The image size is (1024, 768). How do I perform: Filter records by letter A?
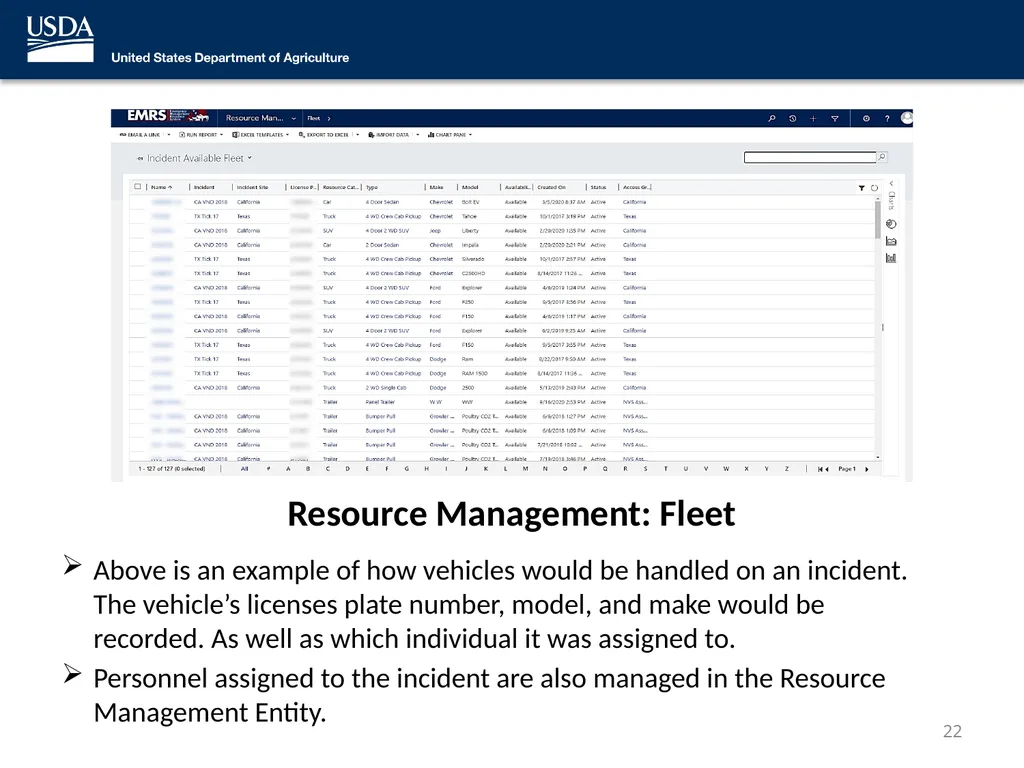[x=288, y=469]
